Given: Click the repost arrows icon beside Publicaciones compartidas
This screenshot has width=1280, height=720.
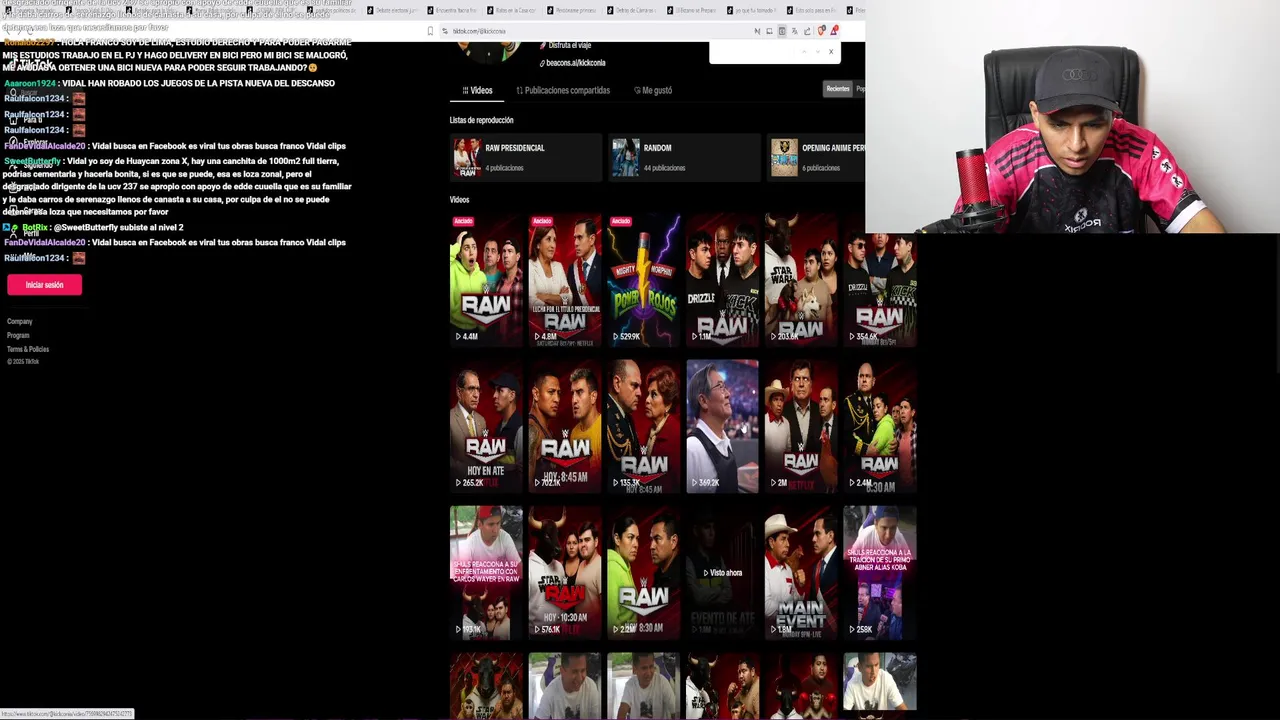Looking at the screenshot, I should 519,90.
